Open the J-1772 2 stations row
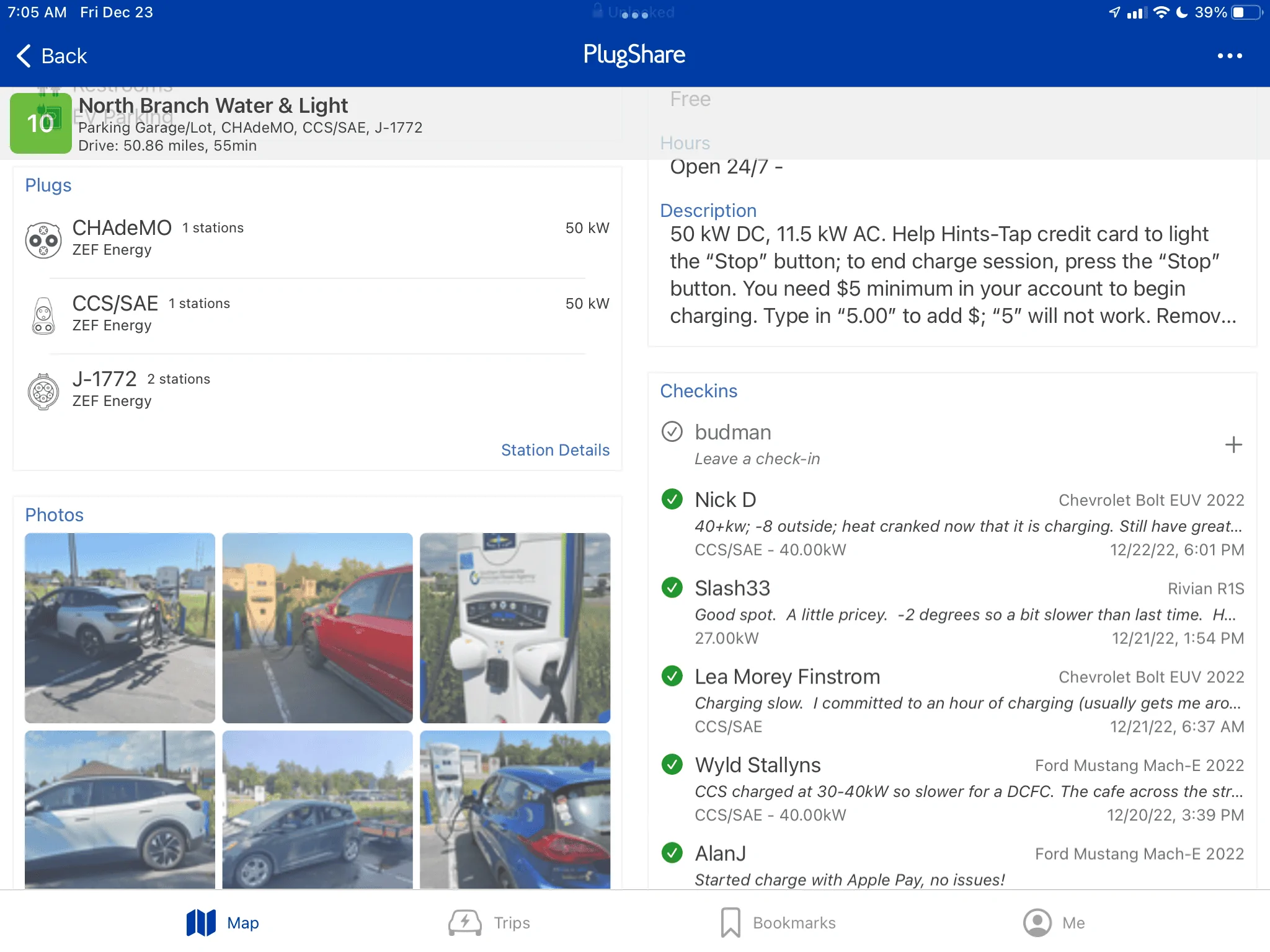Image resolution: width=1270 pixels, height=952 pixels. click(317, 391)
